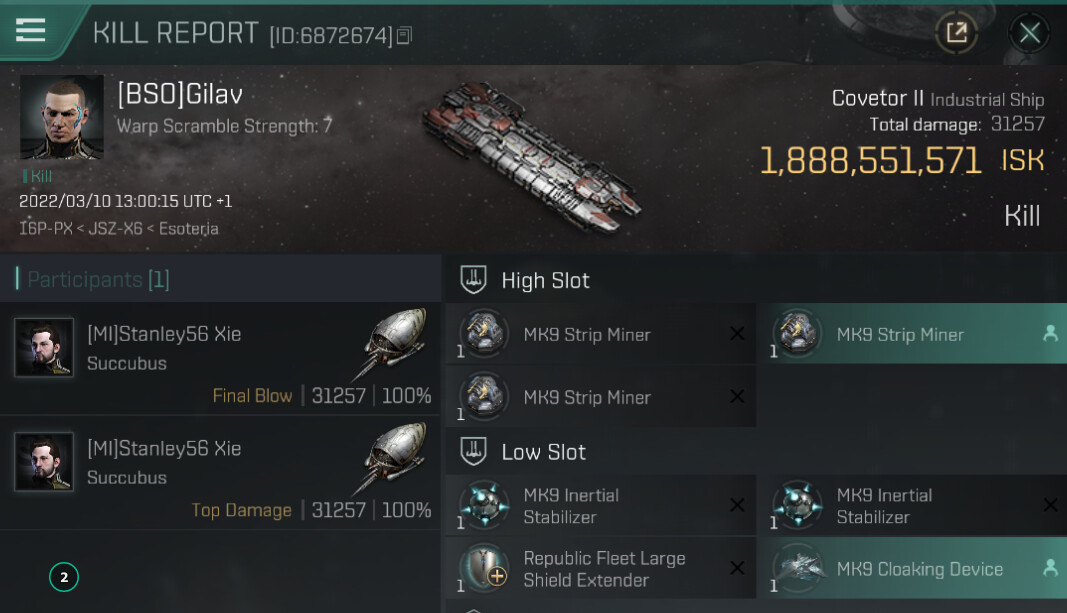Open Stanley56 Xie's Top Damage portrait
The width and height of the screenshot is (1067, 613).
click(44, 461)
